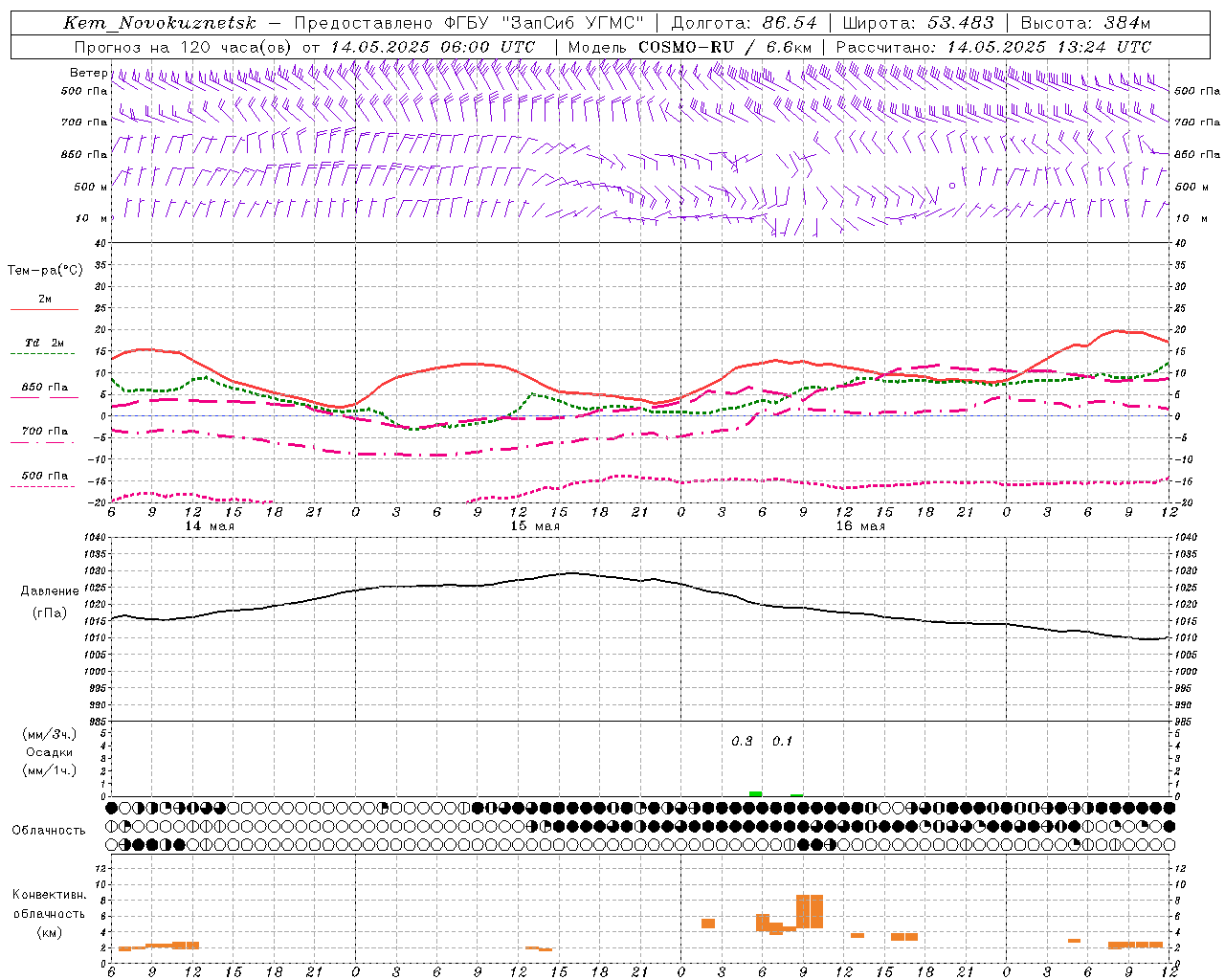Screen dimensions: 1225x980
Task: Click the '(мм/3ч.)' precipitation unit label
Action: [x=50, y=734]
